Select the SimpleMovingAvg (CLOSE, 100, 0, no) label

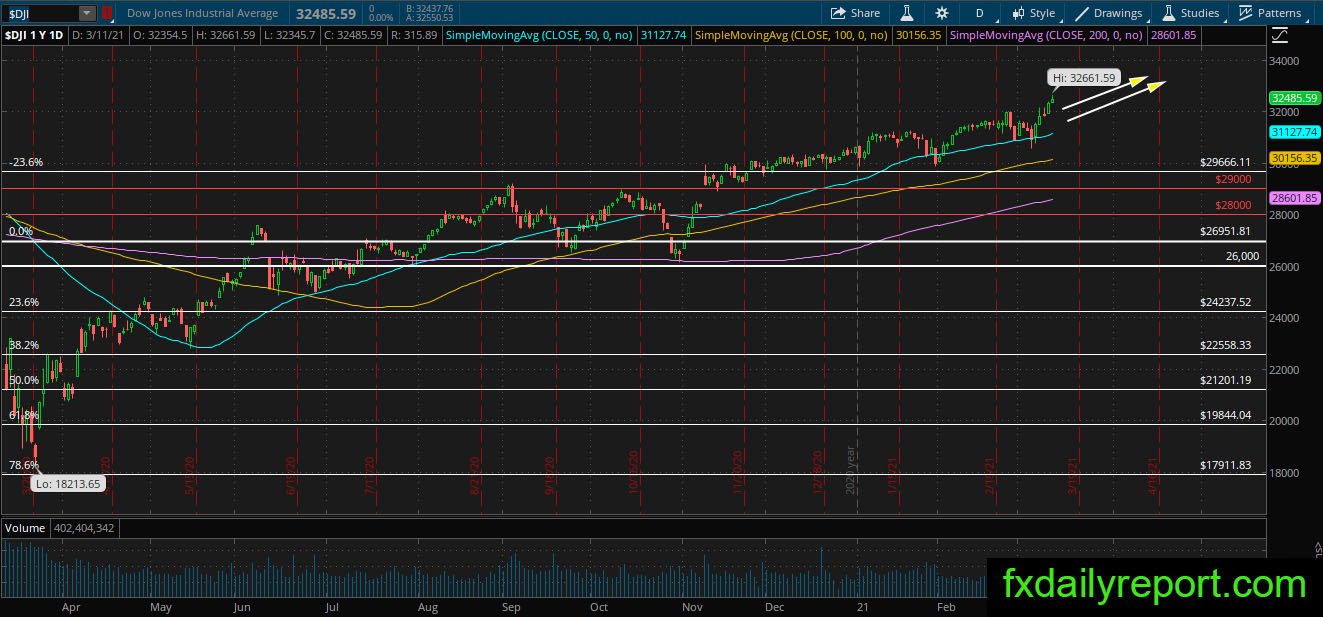point(789,35)
